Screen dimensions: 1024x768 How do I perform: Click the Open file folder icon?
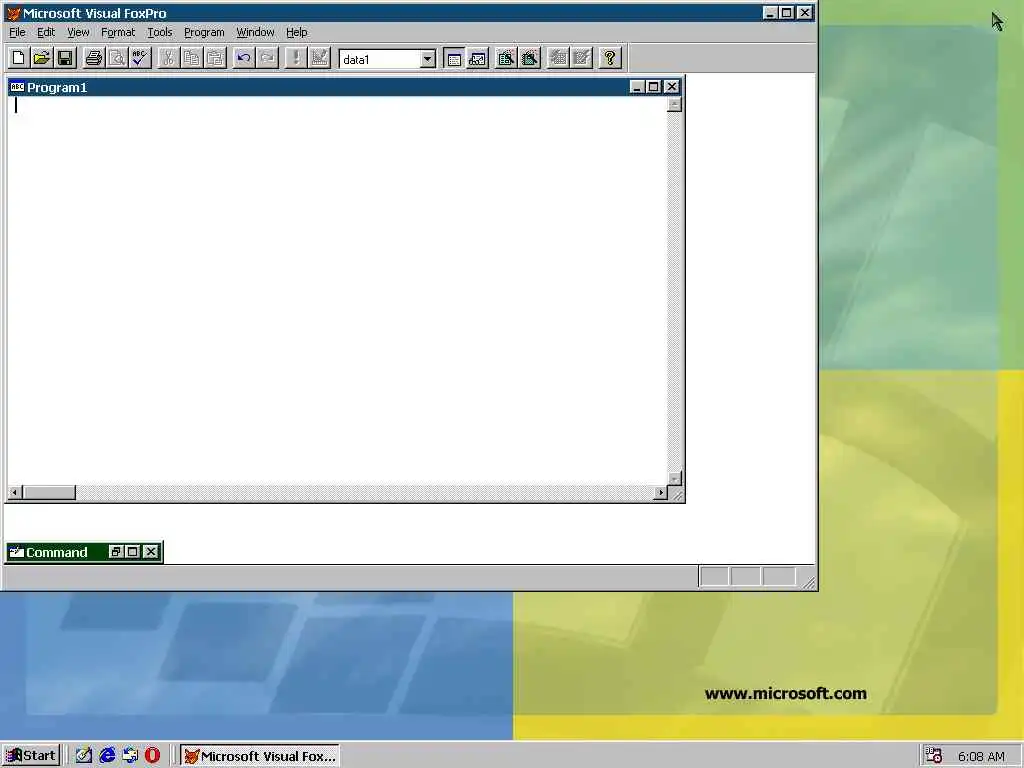tap(42, 58)
